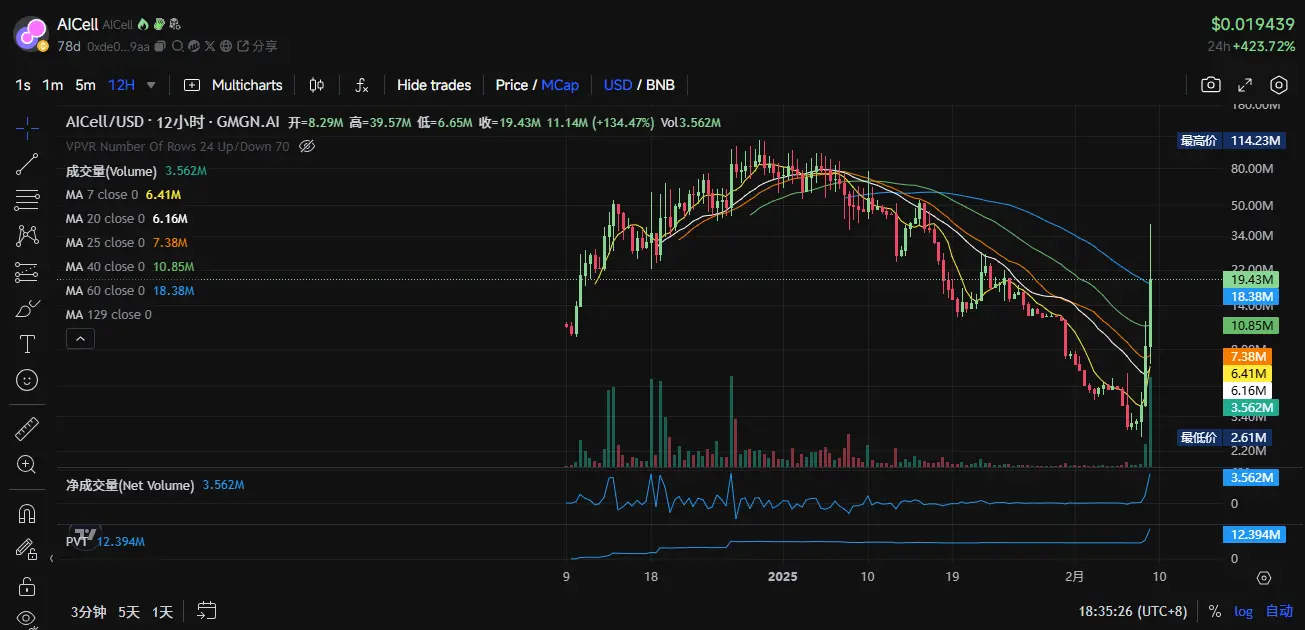This screenshot has width=1305, height=630.
Task: Collapse the drawing toolbar side panel
Action: [x=52, y=558]
